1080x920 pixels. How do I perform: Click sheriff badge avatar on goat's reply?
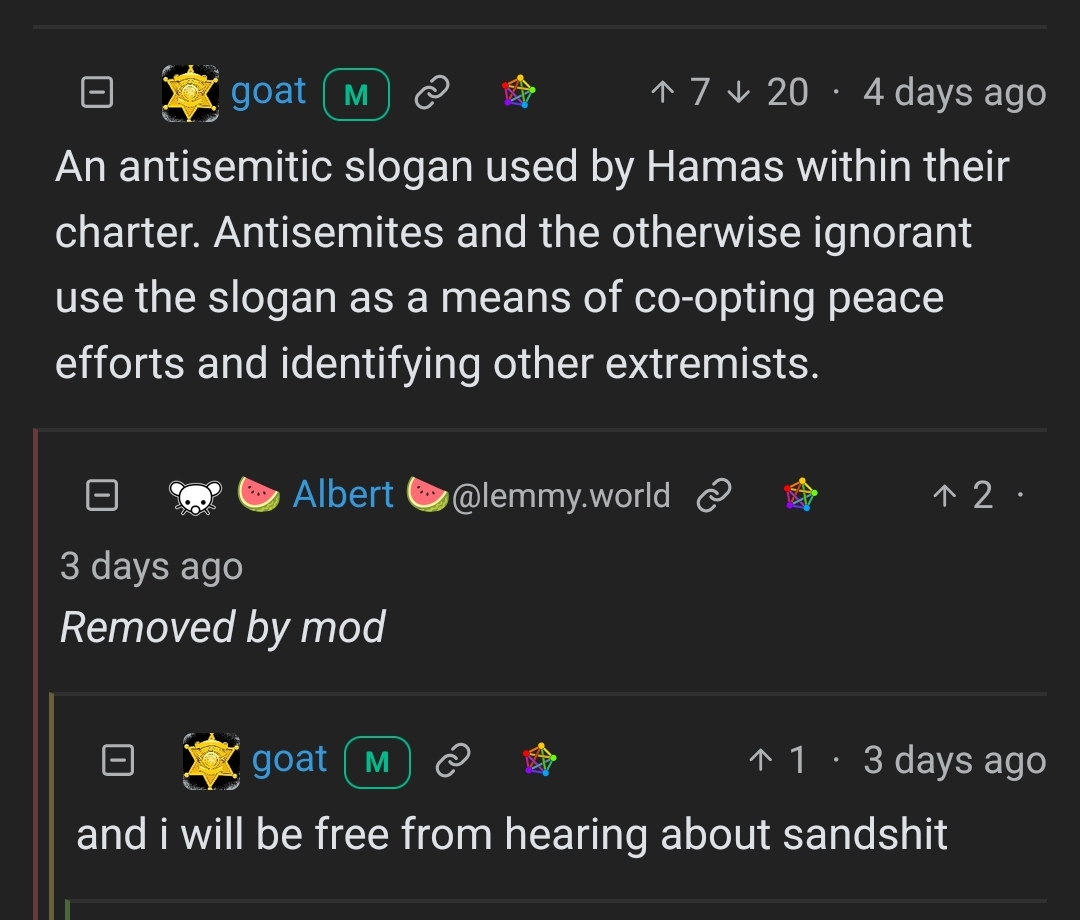[212, 762]
